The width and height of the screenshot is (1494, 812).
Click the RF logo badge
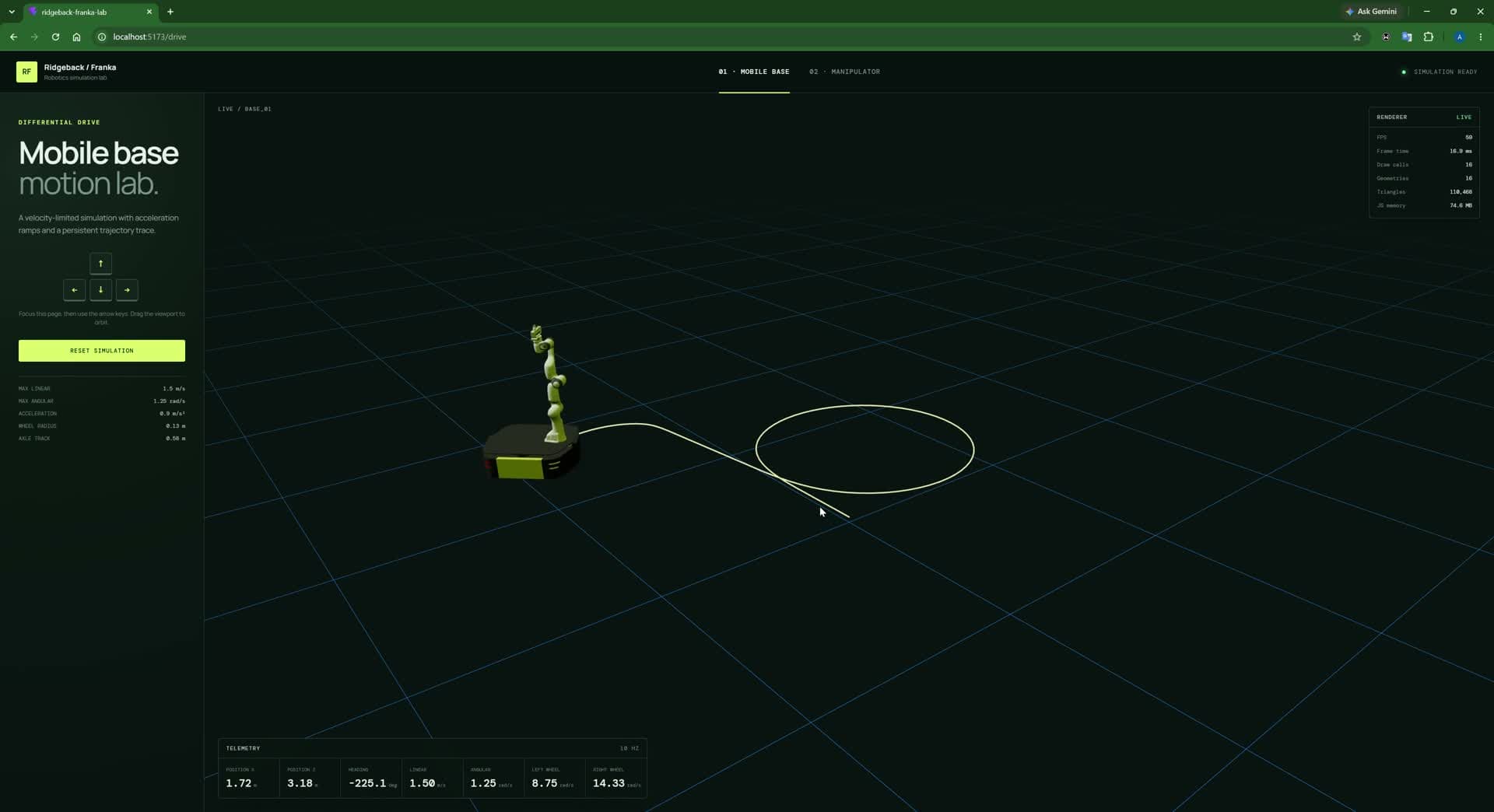[26, 72]
